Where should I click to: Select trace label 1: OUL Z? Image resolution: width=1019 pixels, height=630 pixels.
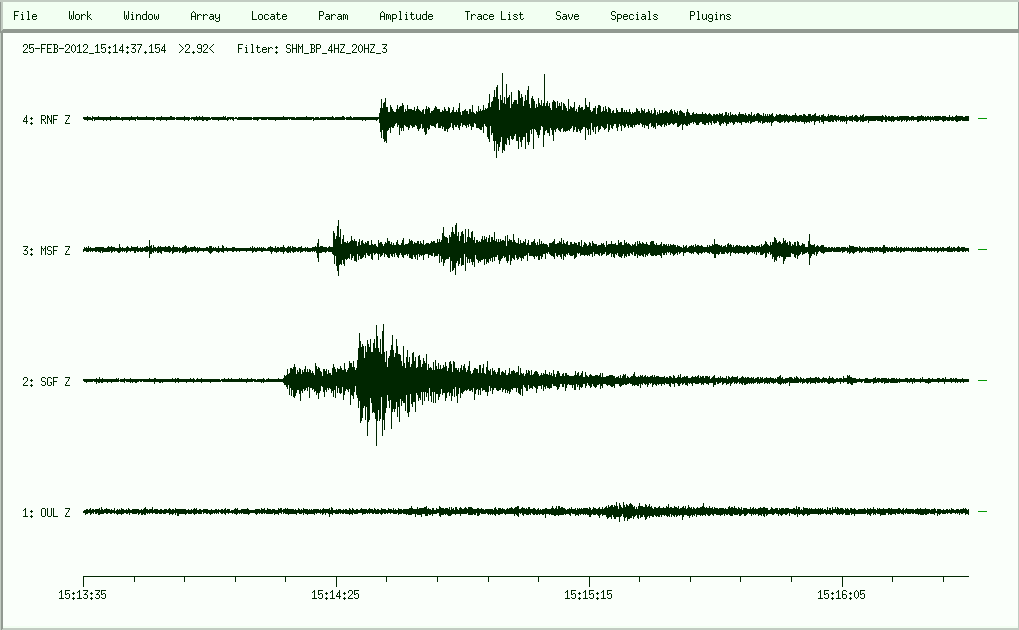point(47,513)
